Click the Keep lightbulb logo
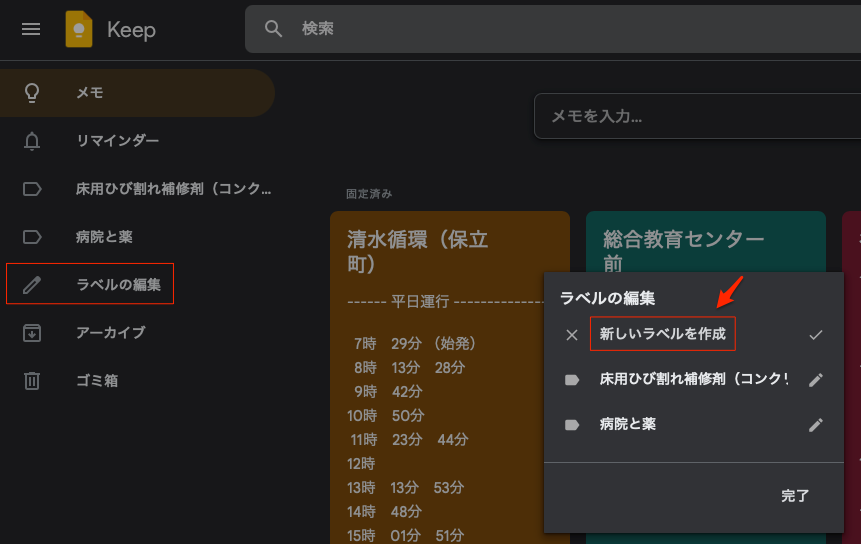This screenshot has width=861, height=544. point(79,29)
